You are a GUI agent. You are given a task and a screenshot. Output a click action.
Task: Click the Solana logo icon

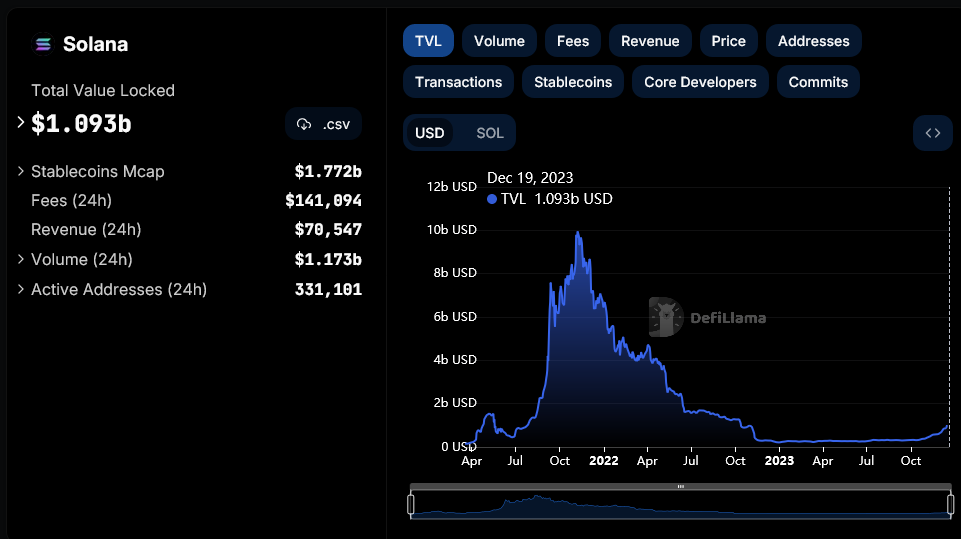[x=43, y=44]
